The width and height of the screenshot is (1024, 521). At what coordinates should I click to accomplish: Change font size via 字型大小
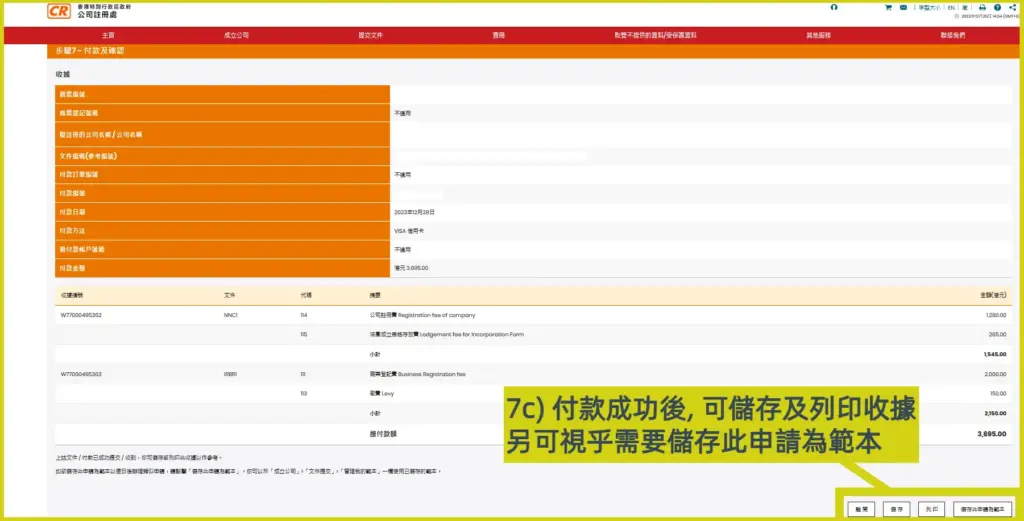pyautogui.click(x=930, y=8)
